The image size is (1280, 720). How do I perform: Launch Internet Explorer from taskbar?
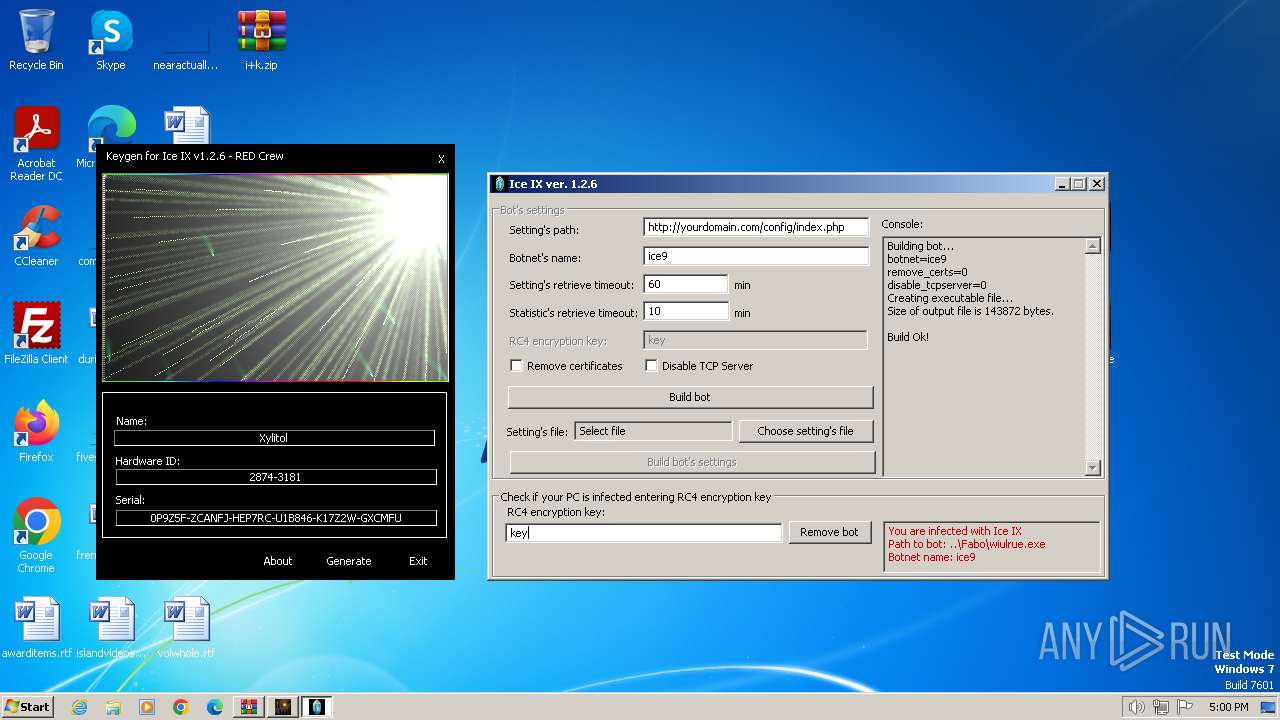coord(79,707)
